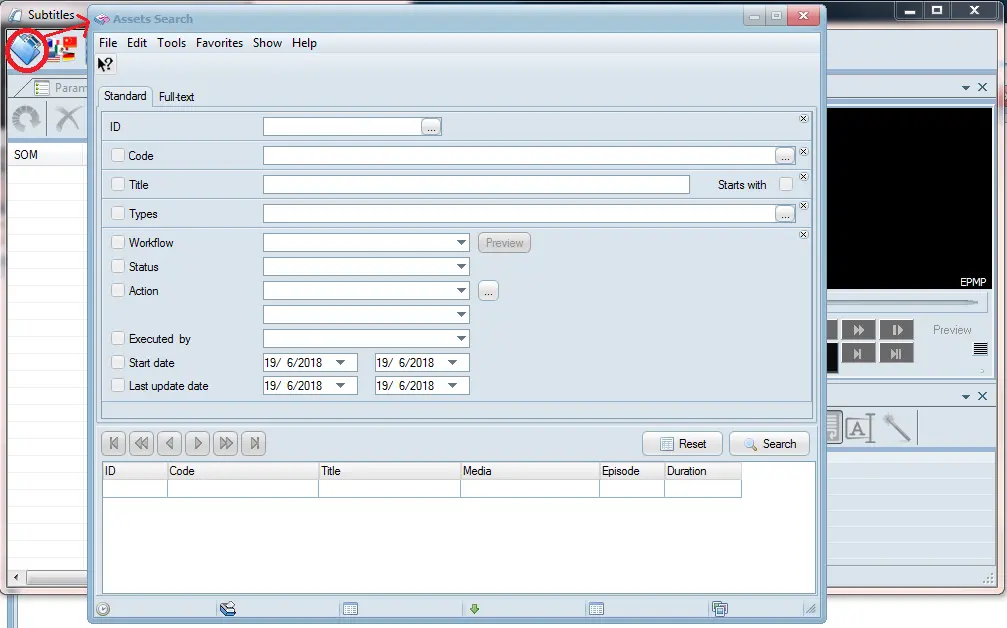Screen dimensions: 1007x628
Task: Click into the Title text field
Action: pyautogui.click(x=475, y=185)
